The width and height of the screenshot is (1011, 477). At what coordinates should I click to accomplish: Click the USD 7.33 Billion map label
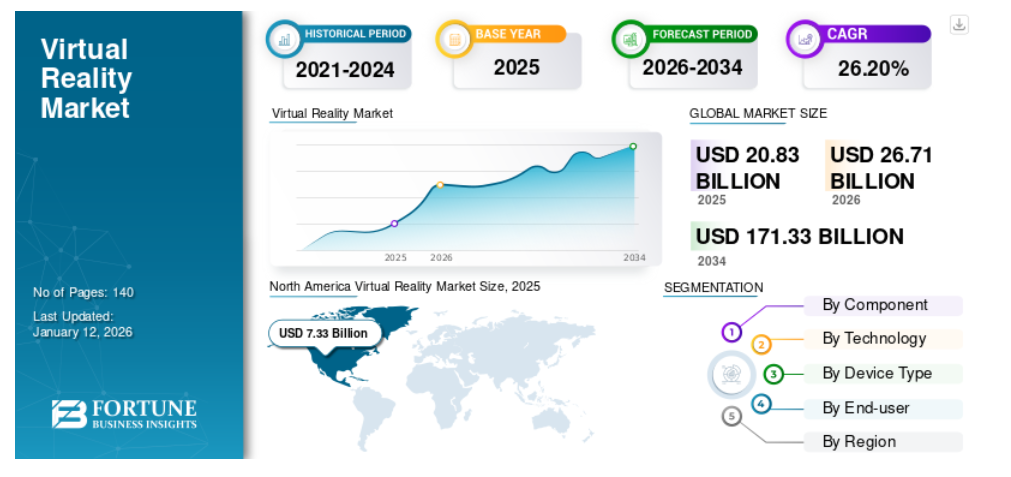pos(323,333)
